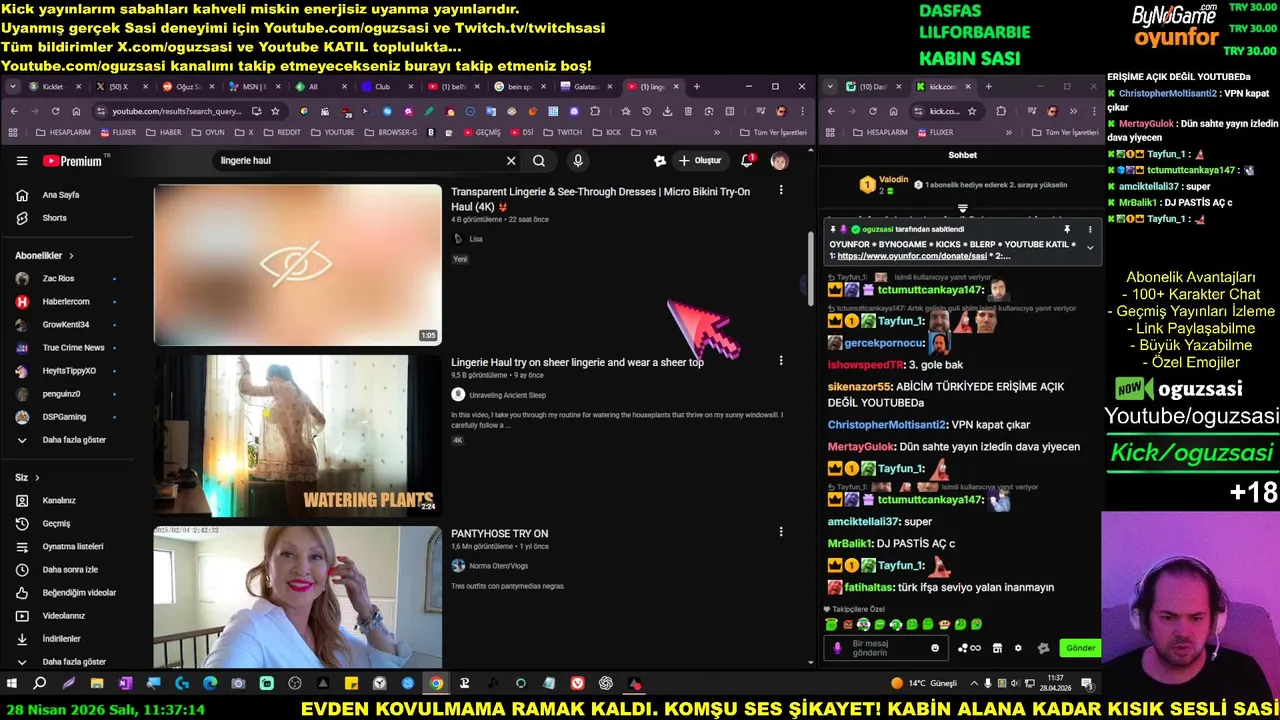Open more options for PANTYHOSE TRY ON video
This screenshot has height=720, width=1280.
click(781, 531)
